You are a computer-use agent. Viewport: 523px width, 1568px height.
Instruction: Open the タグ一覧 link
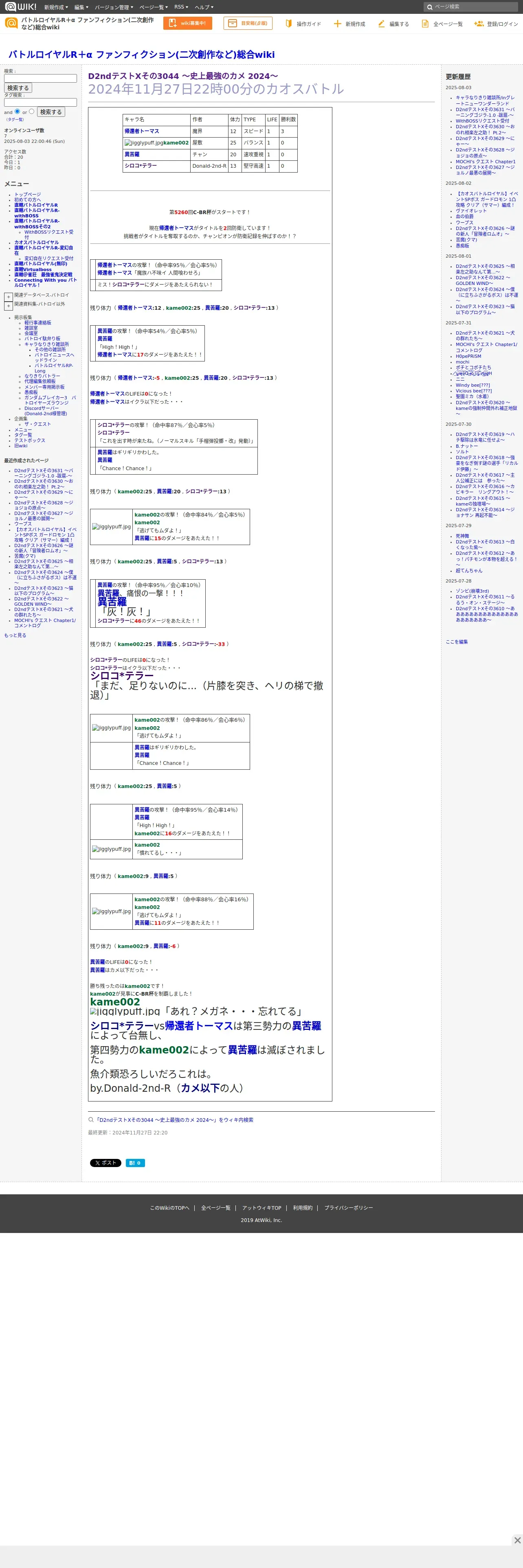pyautogui.click(x=15, y=120)
